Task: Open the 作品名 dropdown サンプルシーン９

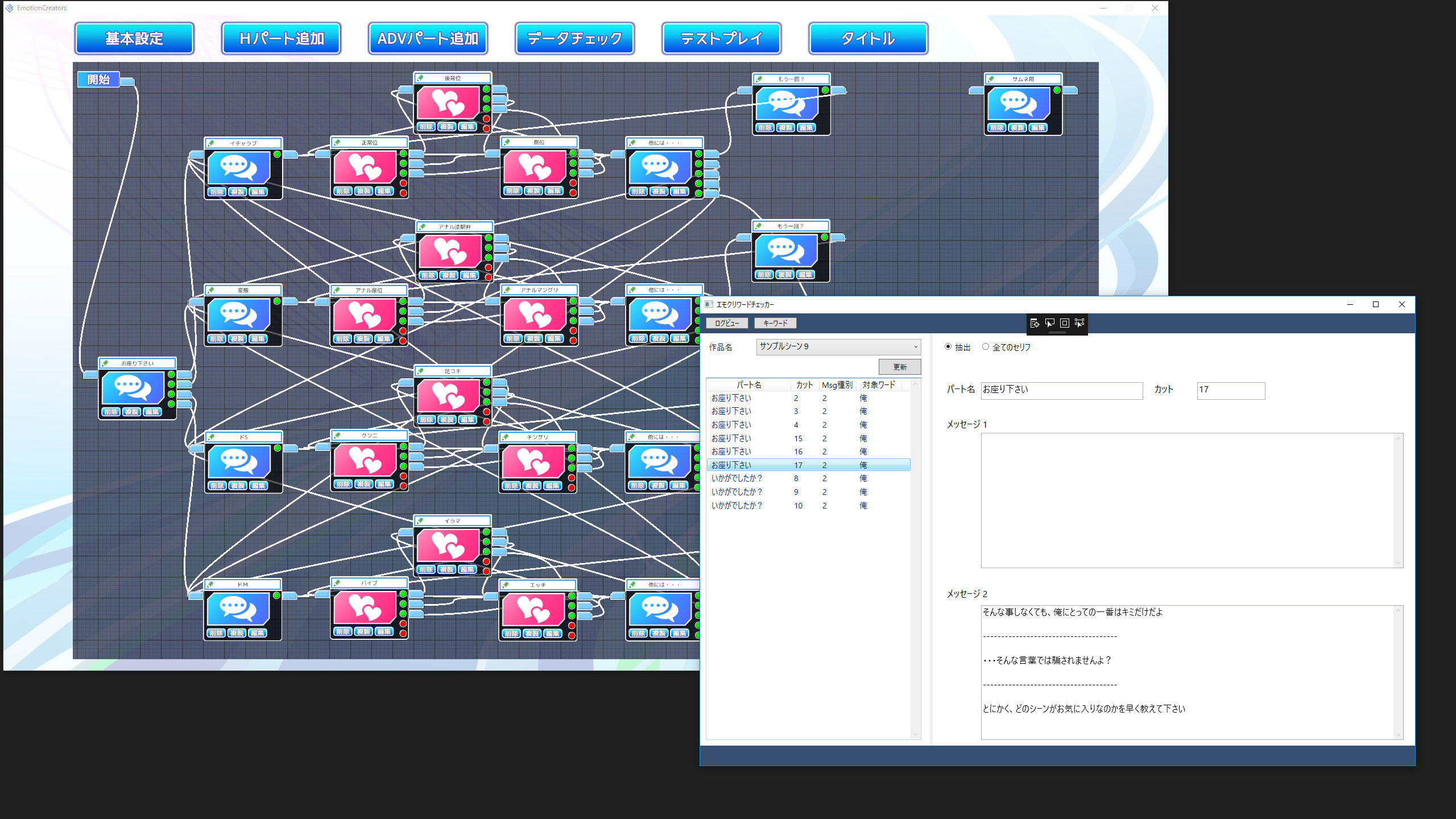Action: (x=838, y=346)
